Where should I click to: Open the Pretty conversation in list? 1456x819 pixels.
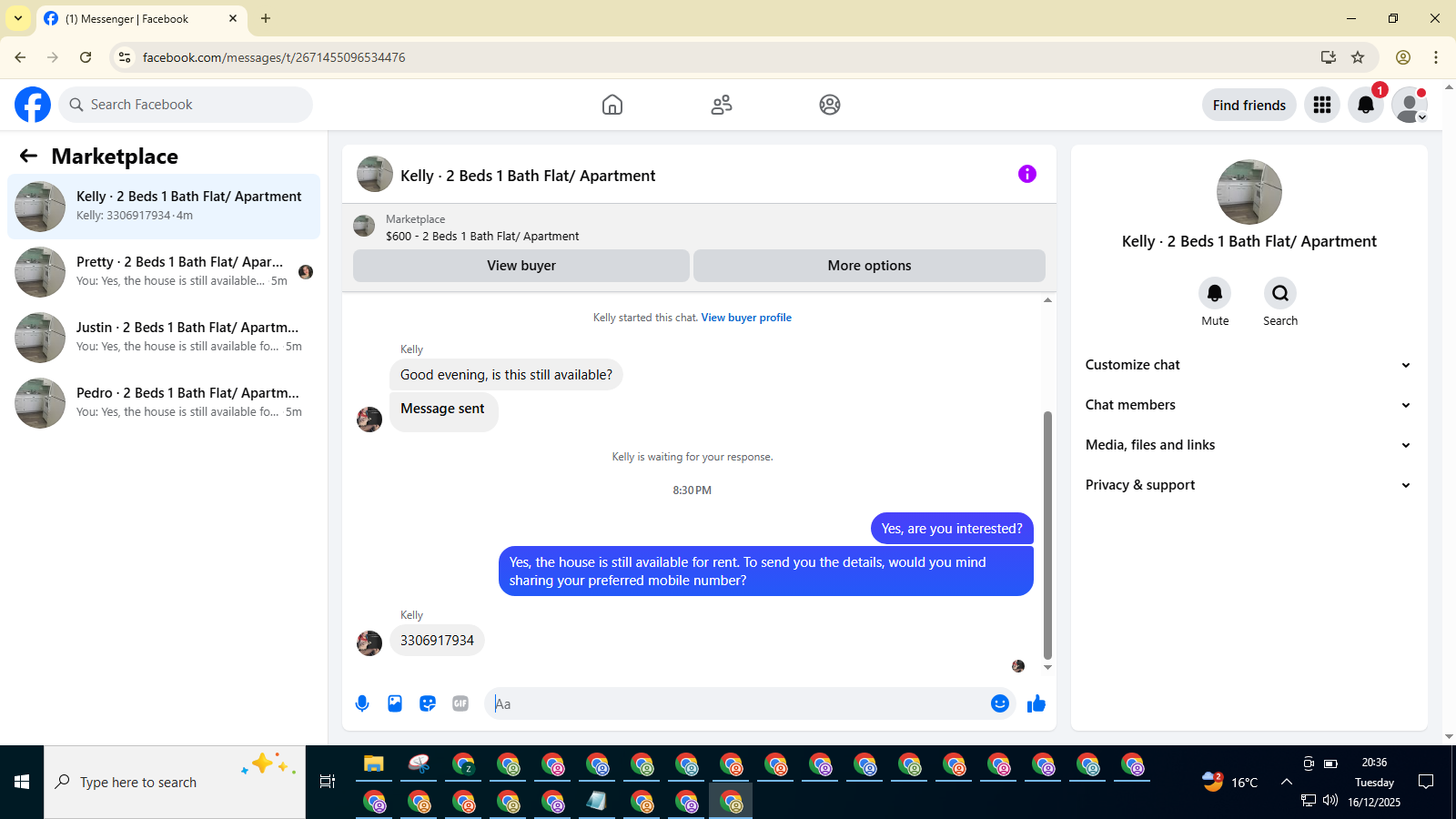point(164,272)
